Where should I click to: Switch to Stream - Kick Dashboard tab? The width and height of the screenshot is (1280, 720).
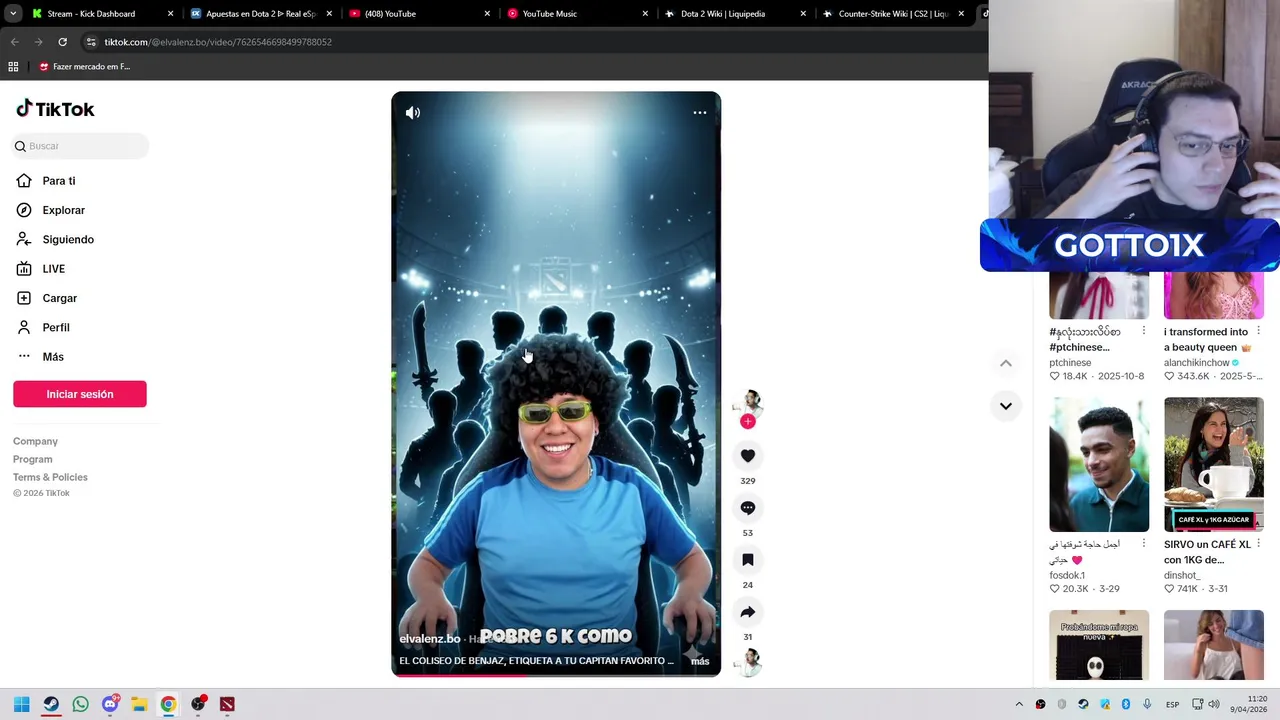(x=100, y=14)
